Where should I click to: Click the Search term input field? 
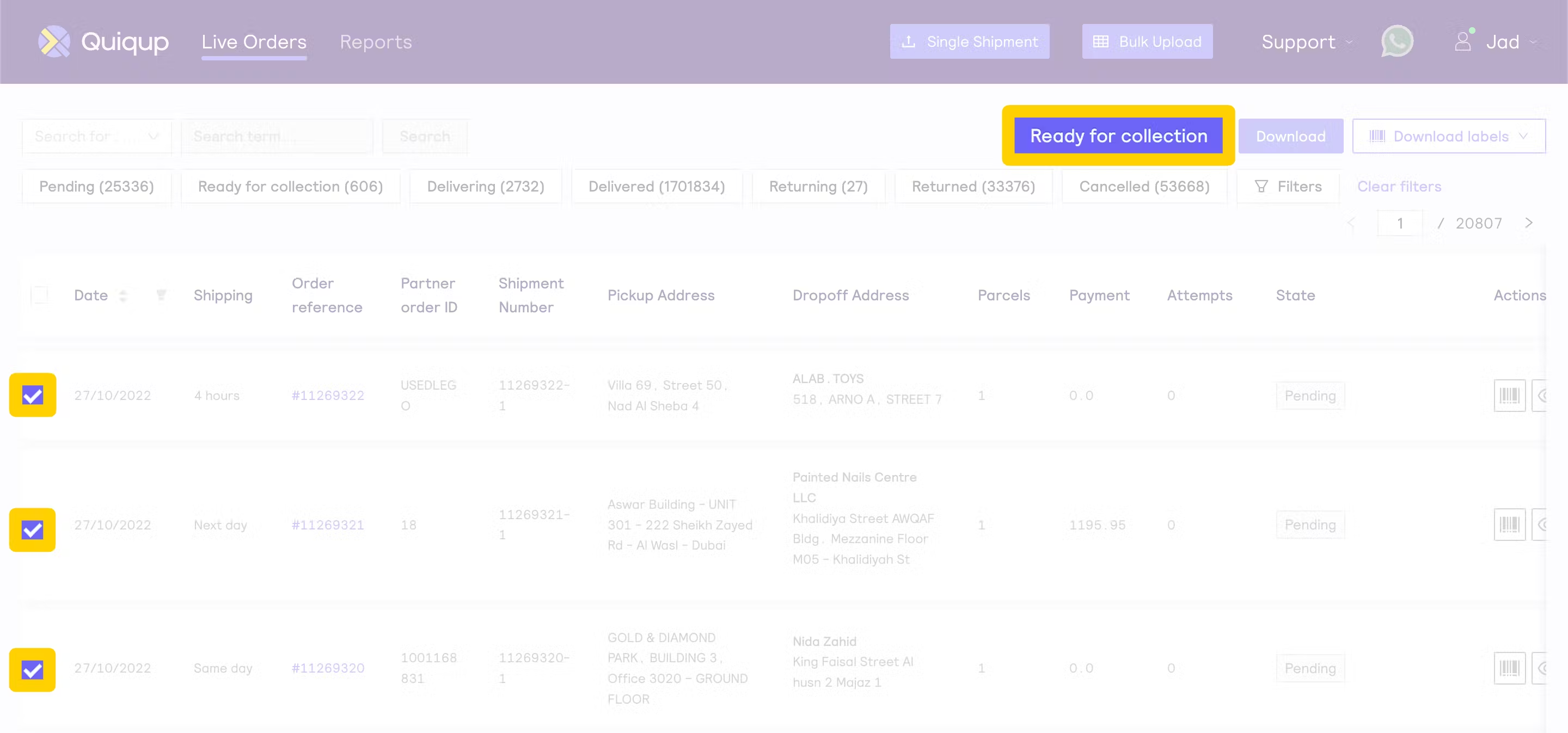[x=277, y=136]
